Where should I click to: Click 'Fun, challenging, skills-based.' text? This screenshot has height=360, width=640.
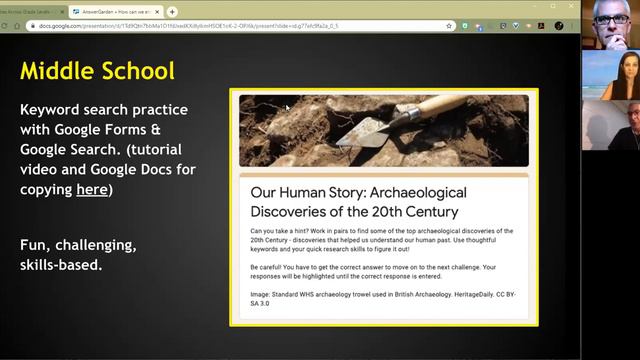point(78,255)
